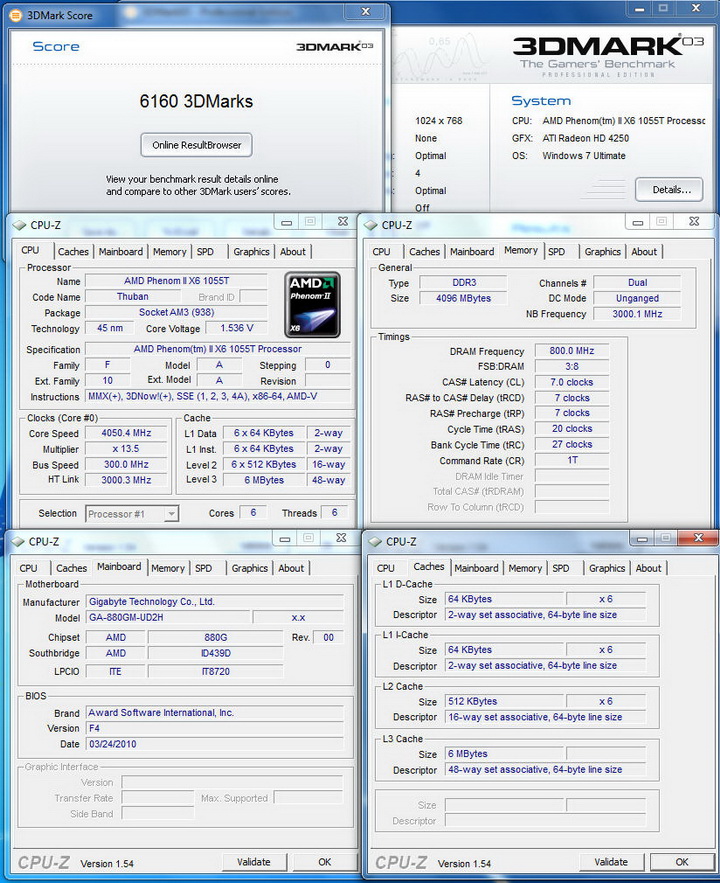This screenshot has width=720, height=883.
Task: Click Validate in Caches CPU-Z window
Action: [611, 862]
